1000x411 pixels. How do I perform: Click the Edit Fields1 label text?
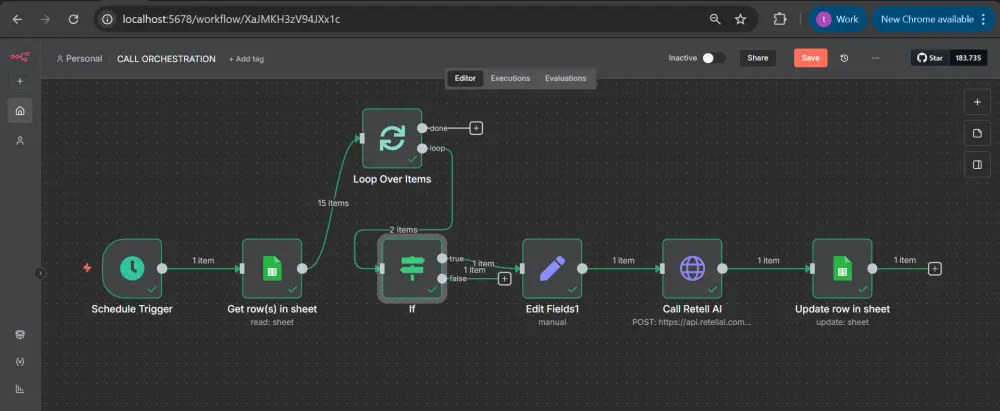tap(552, 310)
